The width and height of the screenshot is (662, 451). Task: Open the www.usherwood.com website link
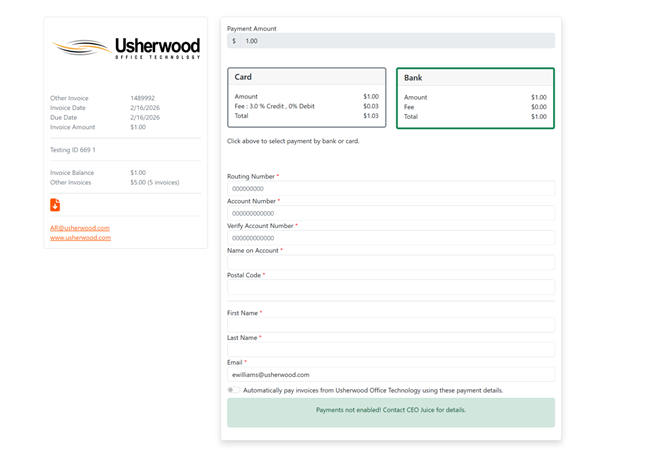(x=81, y=238)
